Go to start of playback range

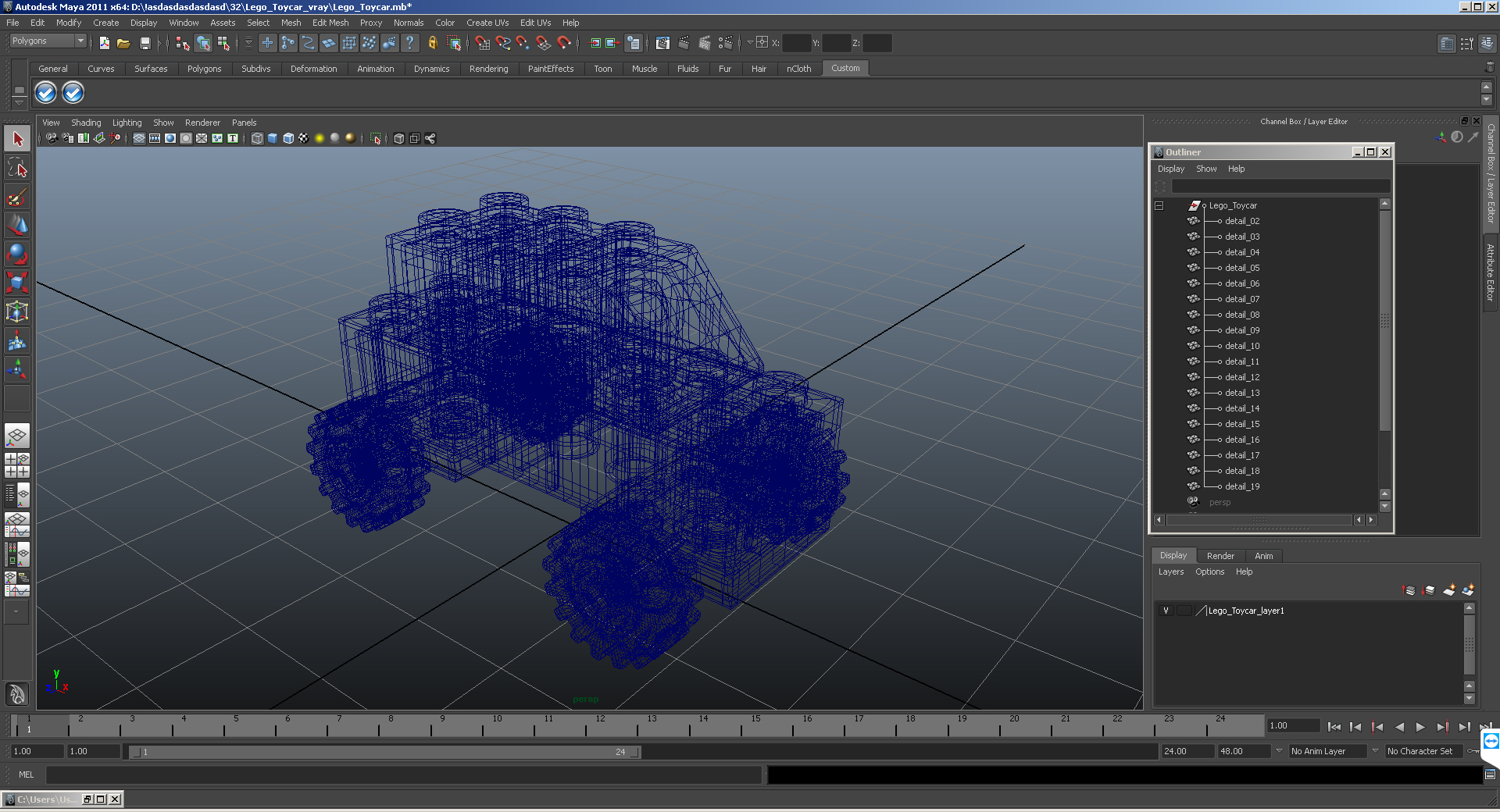(1334, 727)
